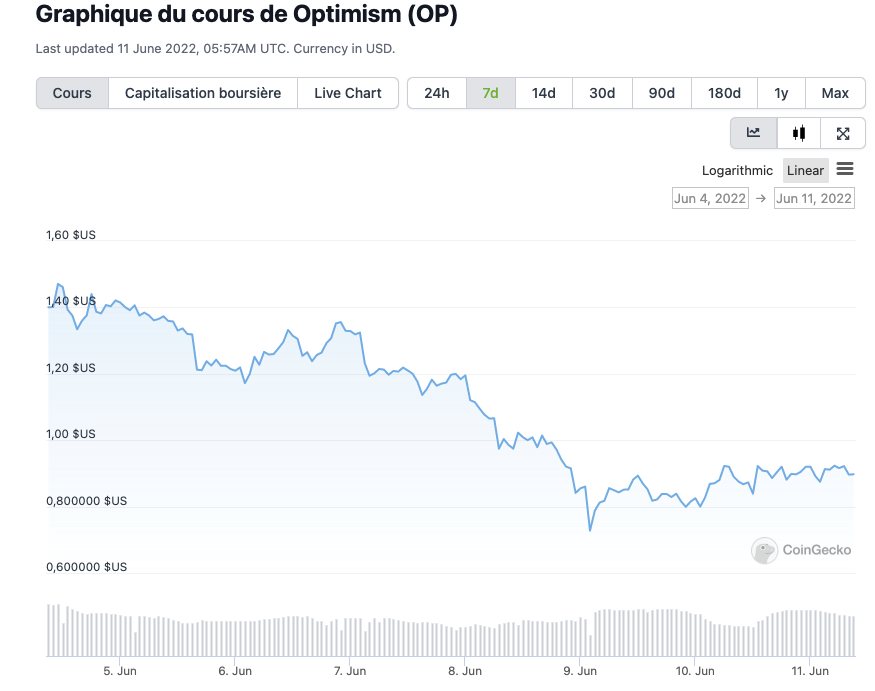
Task: Select the 180d range button
Action: coord(724,93)
